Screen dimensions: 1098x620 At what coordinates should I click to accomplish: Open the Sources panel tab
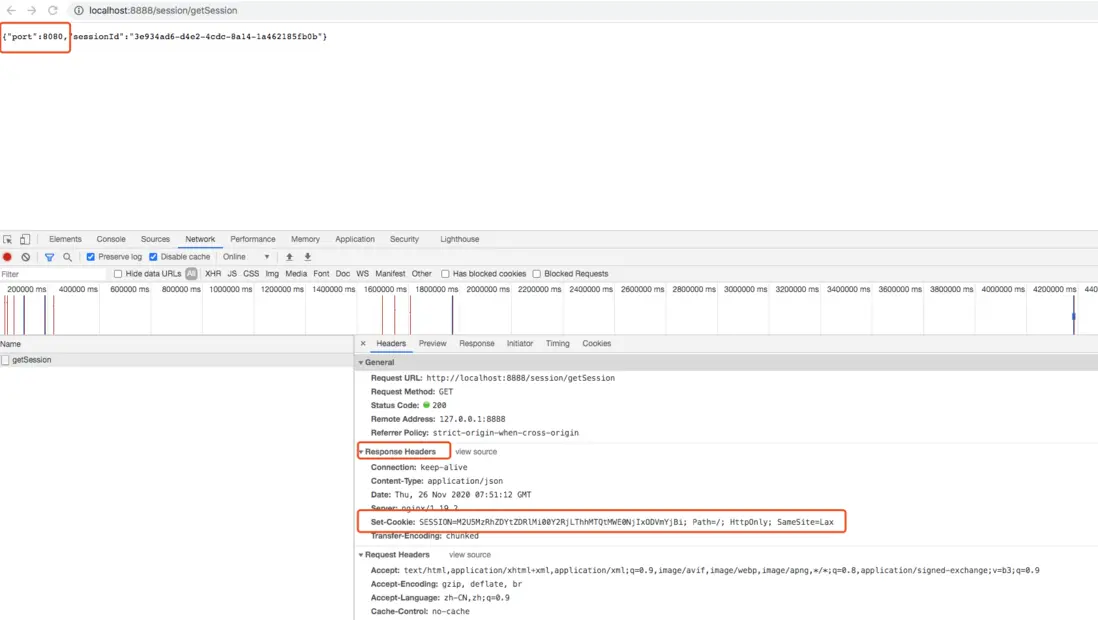[x=155, y=239]
